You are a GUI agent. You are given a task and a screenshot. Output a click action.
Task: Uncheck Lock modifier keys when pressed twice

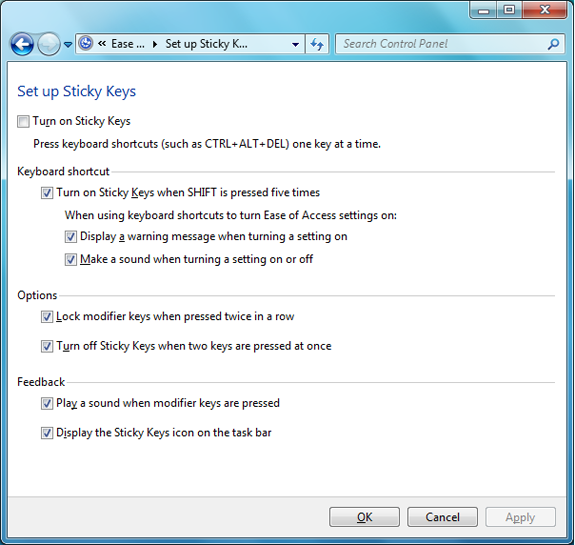point(47,317)
